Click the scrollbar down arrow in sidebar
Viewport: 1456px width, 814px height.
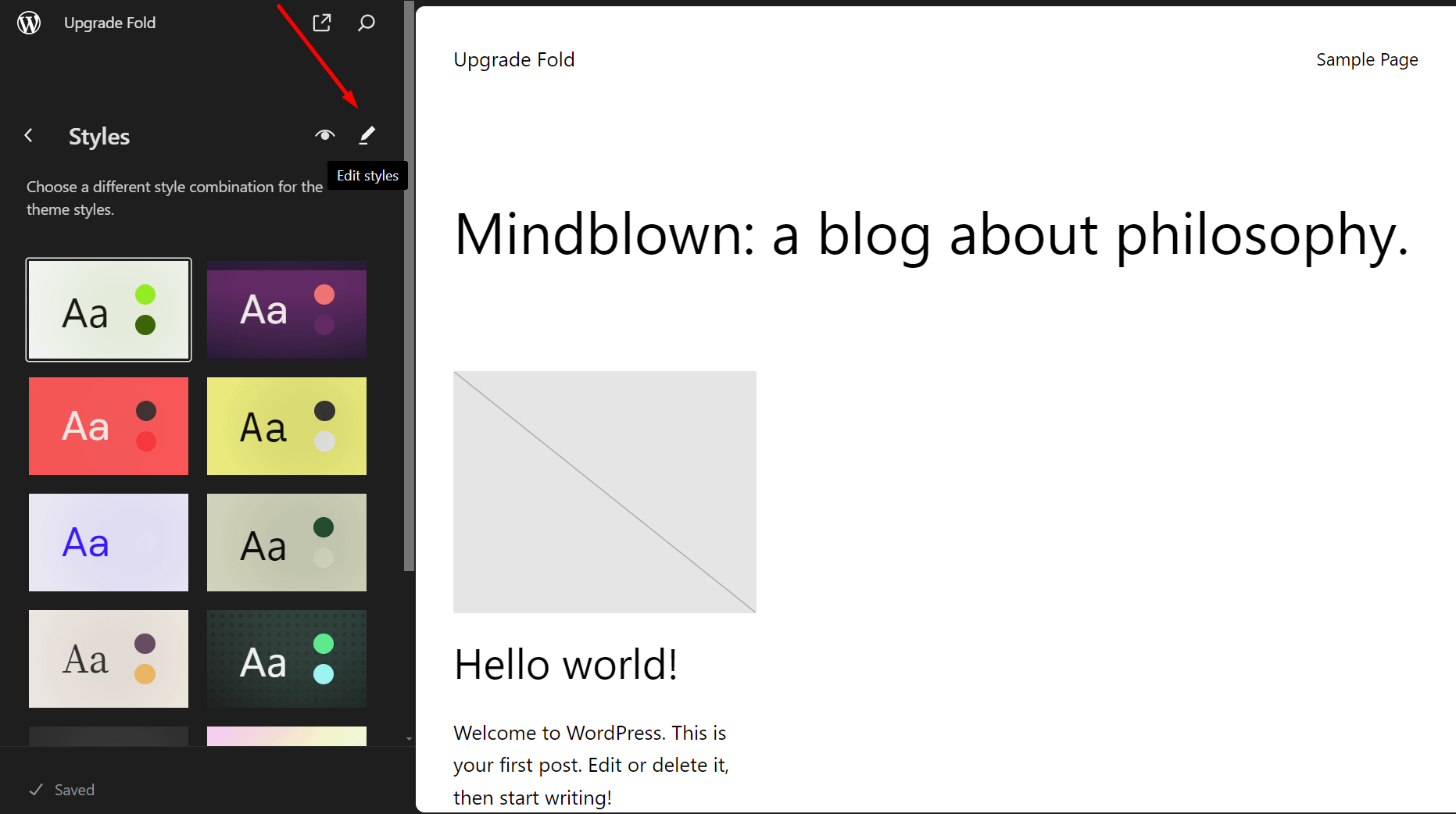[x=409, y=739]
